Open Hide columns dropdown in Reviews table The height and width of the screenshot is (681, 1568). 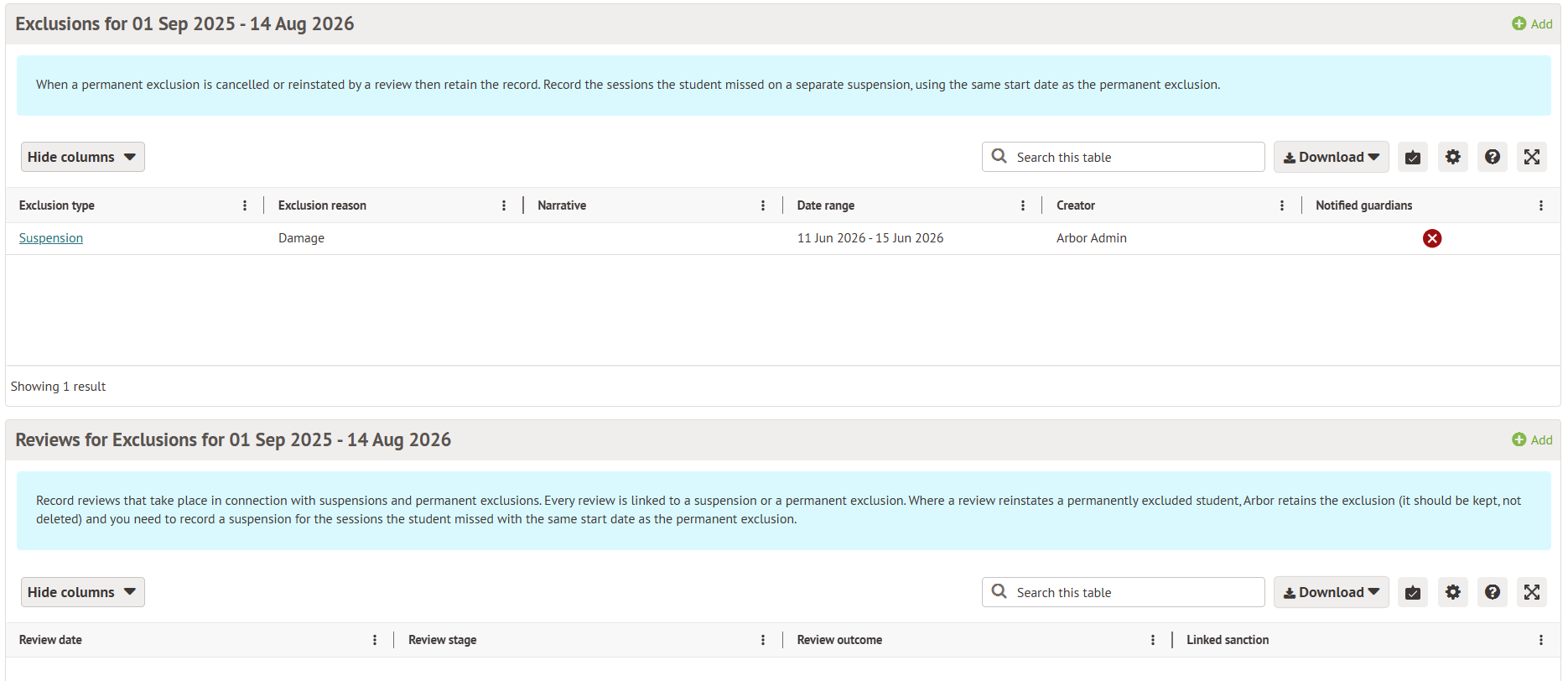[82, 592]
